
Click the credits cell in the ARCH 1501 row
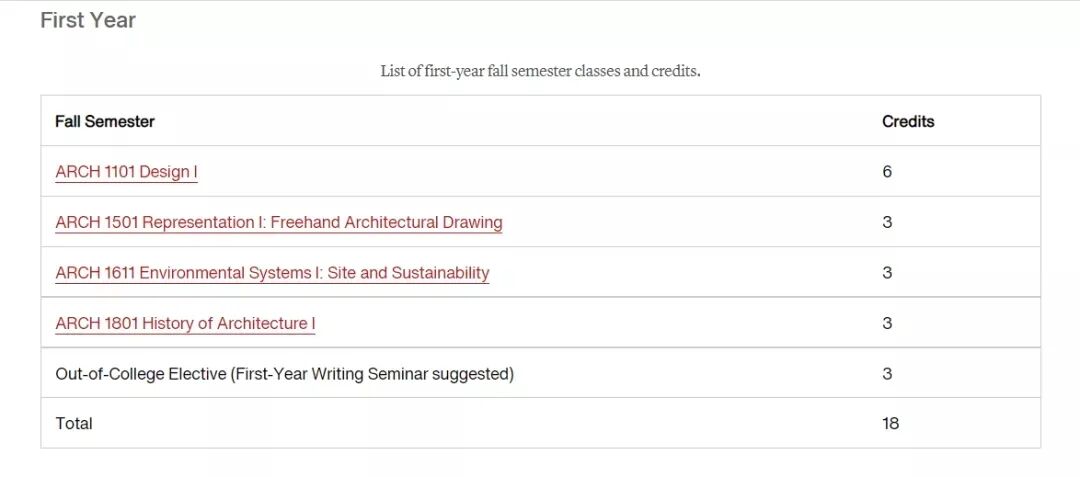[x=886, y=222]
